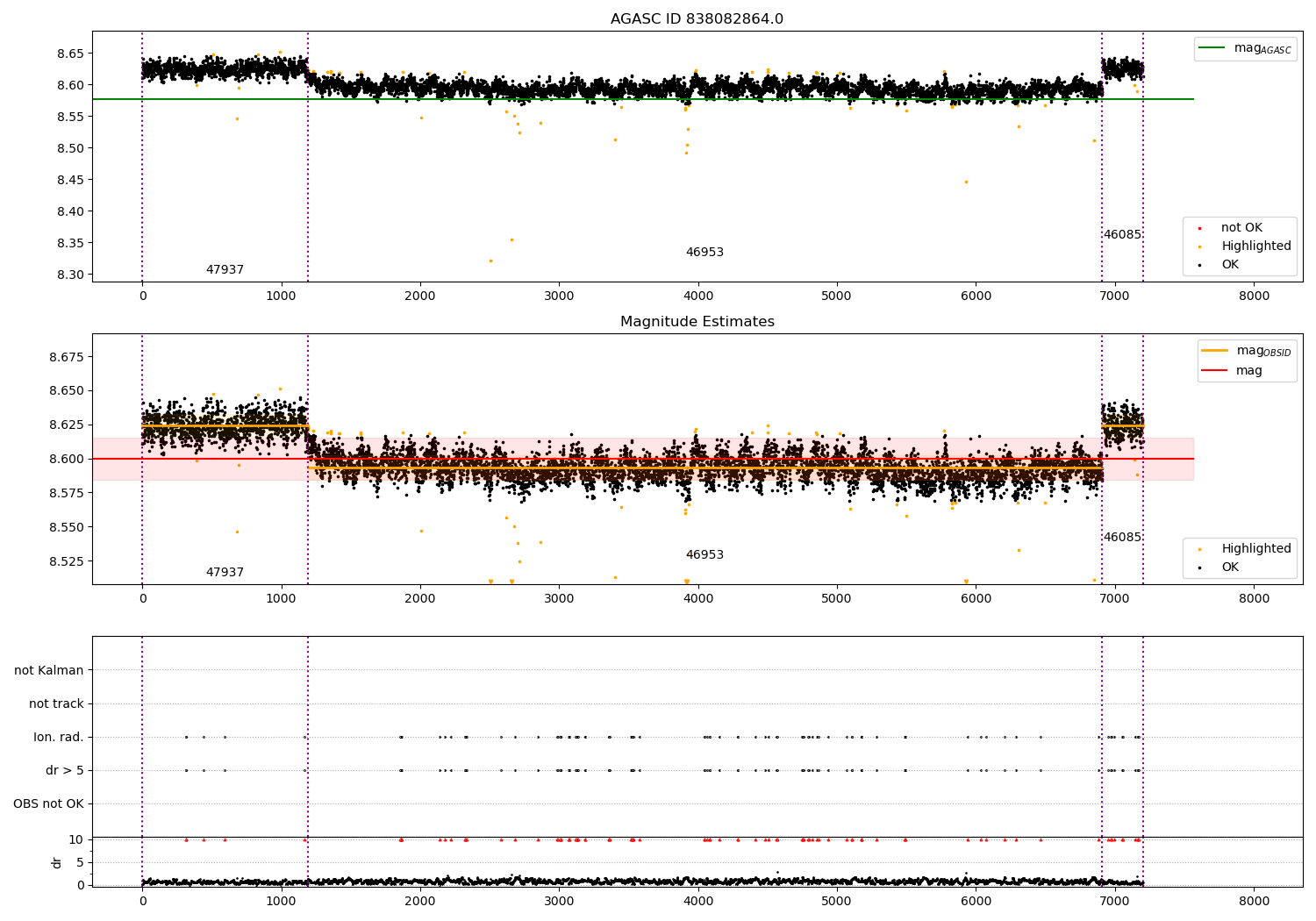Click the rotated "dr" axis label
The width and height of the screenshot is (1316, 921).
pos(57,862)
